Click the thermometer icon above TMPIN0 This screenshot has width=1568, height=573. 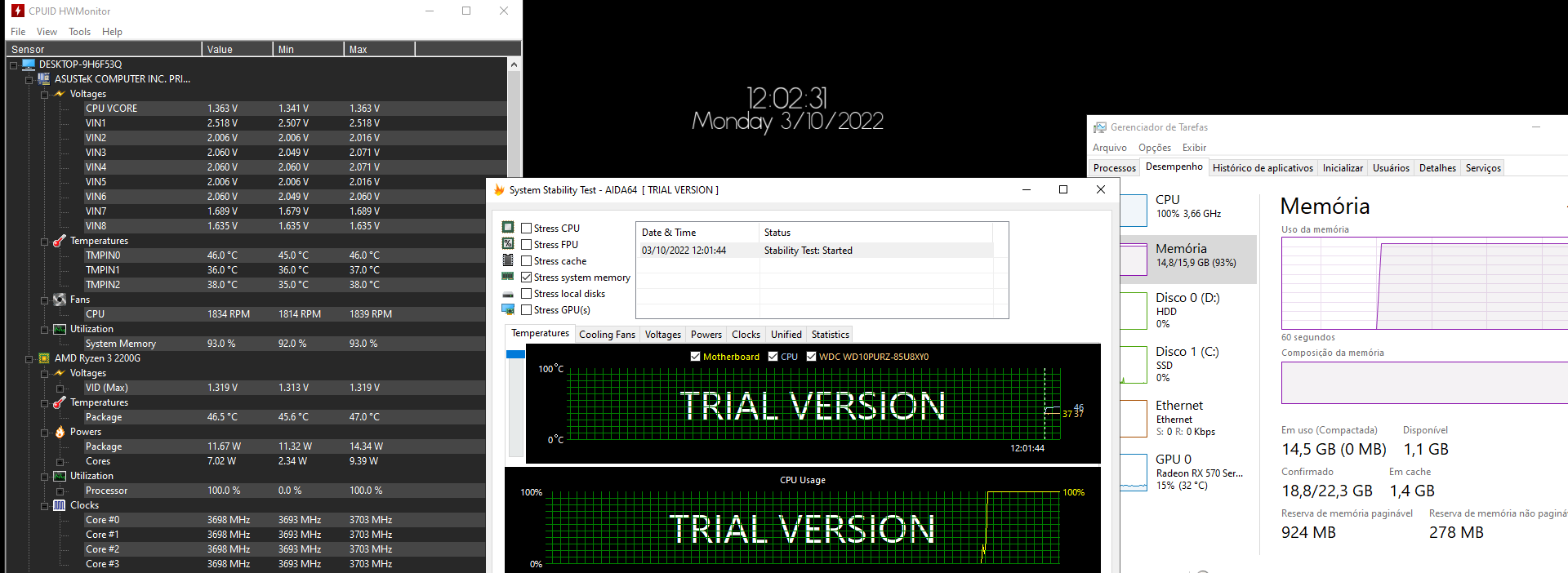click(60, 241)
